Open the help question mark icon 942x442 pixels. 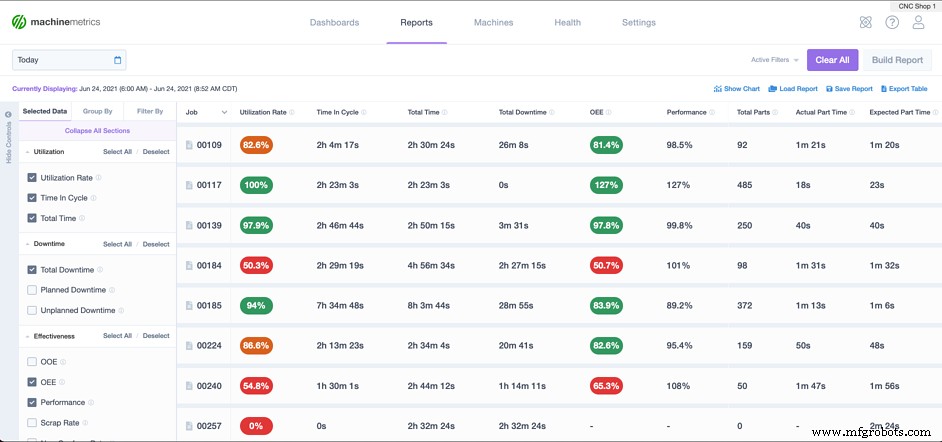coord(891,23)
